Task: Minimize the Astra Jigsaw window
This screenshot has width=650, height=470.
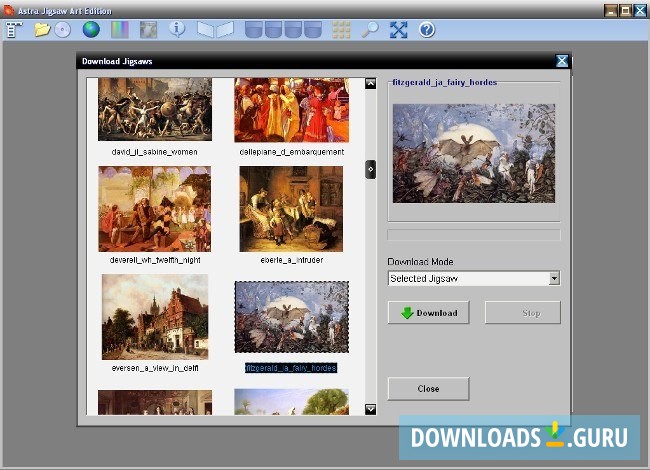Action: 611,10
